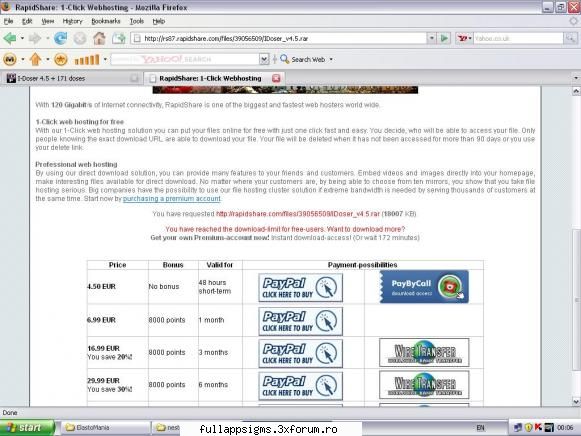Click the star bookmarks icon in the Yahoo toolbar
Image resolution: width=581 pixels, height=436 pixels.
tap(61, 59)
